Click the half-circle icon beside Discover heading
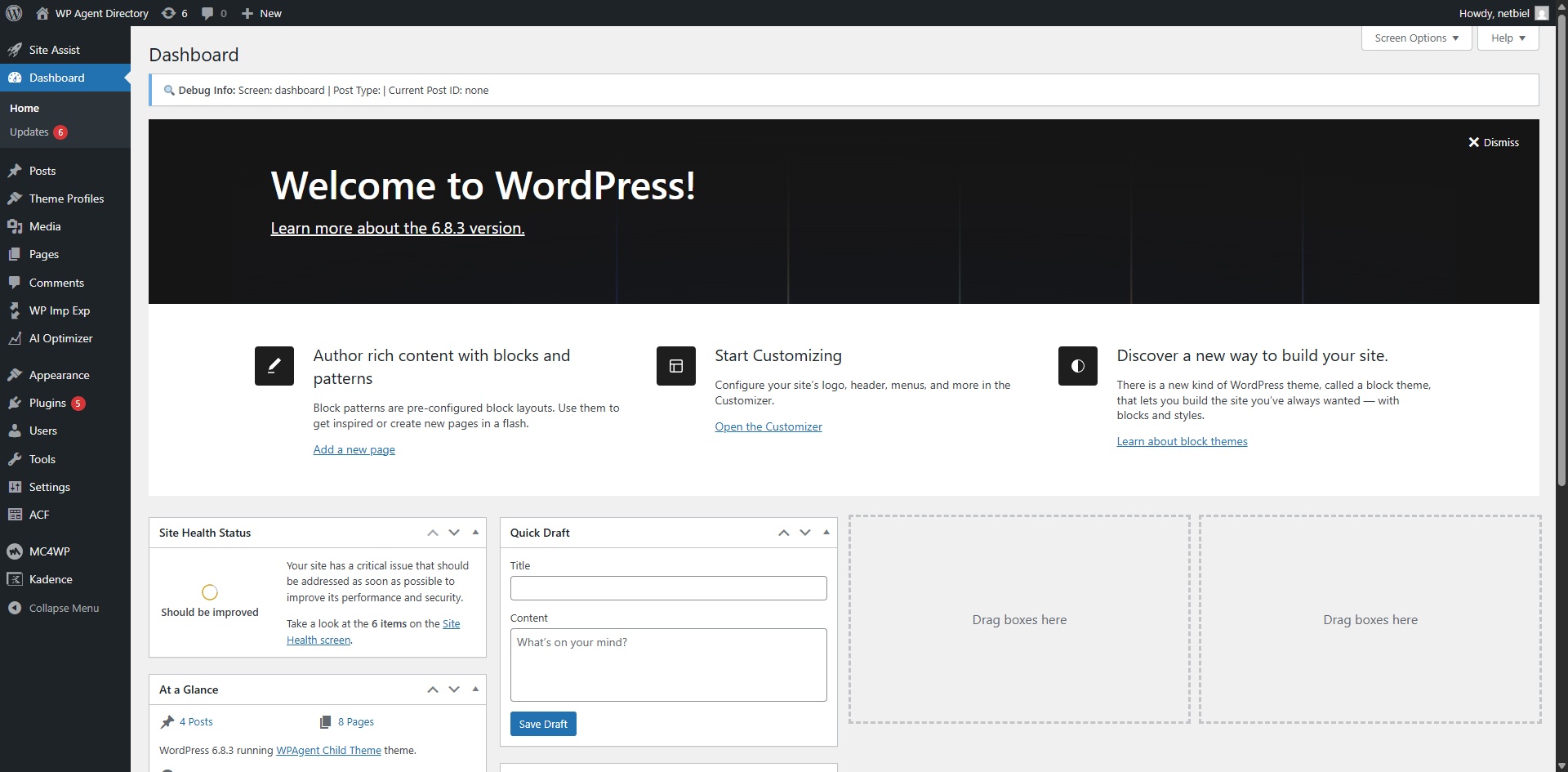The image size is (1568, 772). tap(1078, 366)
